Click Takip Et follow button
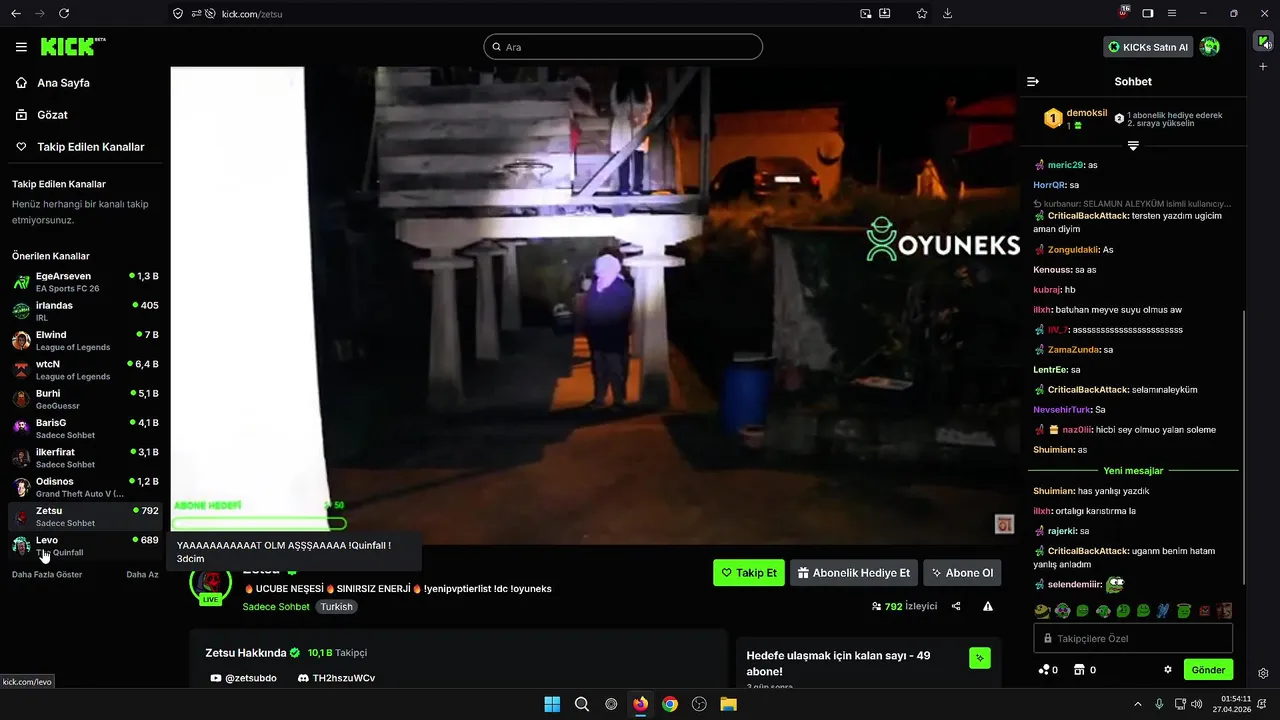Image resolution: width=1280 pixels, height=720 pixels. pyautogui.click(x=749, y=573)
